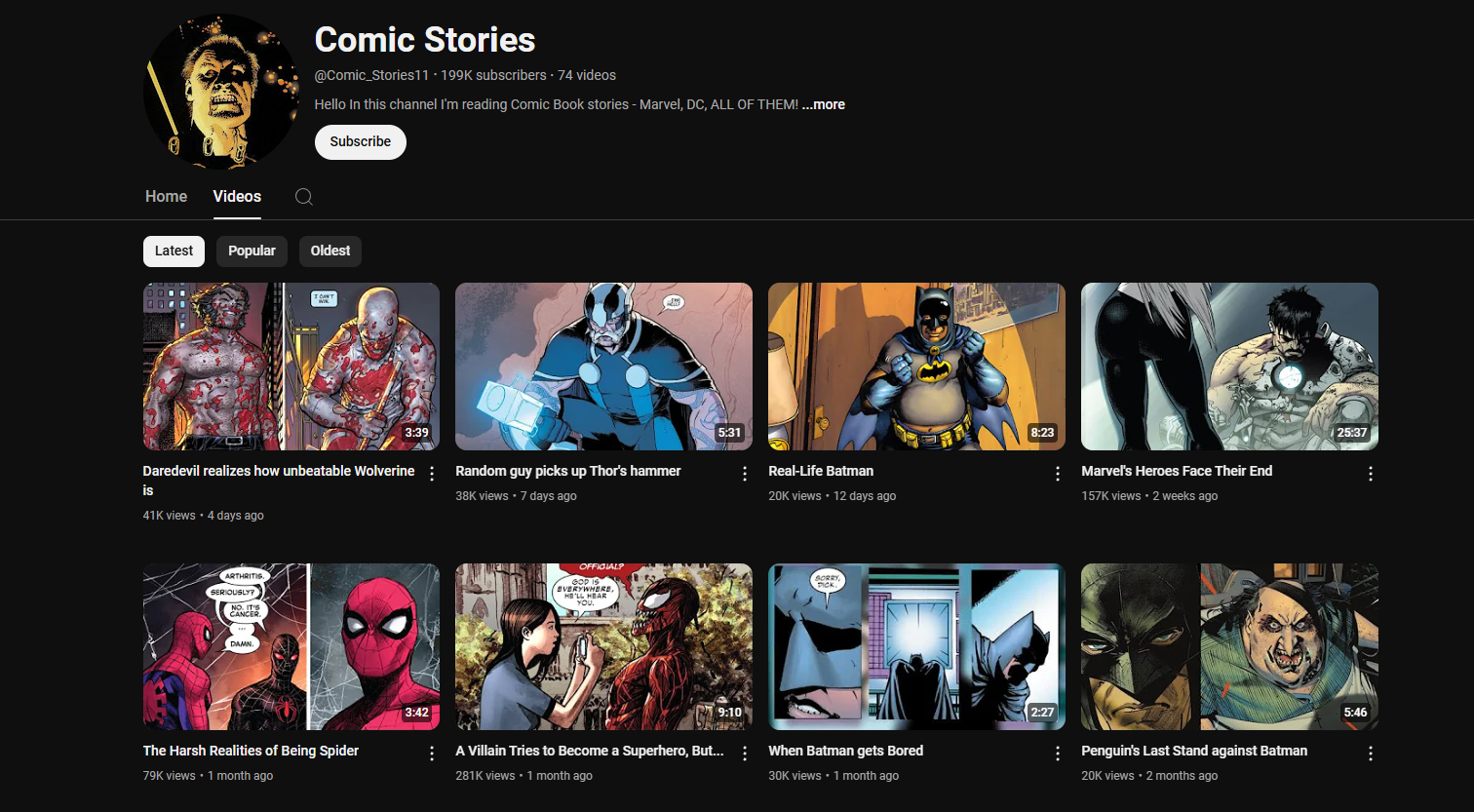This screenshot has height=812, width=1474.
Task: Play the Marvel's Heroes thumbnail (25:37)
Action: point(1229,367)
